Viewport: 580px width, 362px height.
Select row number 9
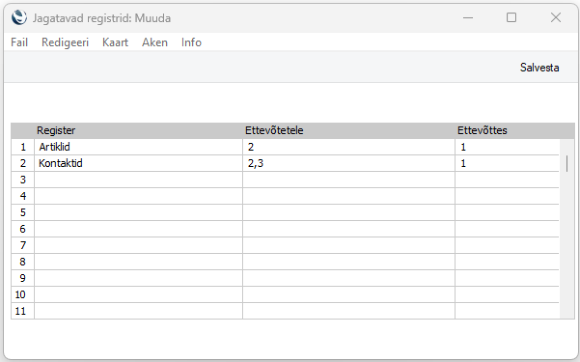[x=23, y=278]
